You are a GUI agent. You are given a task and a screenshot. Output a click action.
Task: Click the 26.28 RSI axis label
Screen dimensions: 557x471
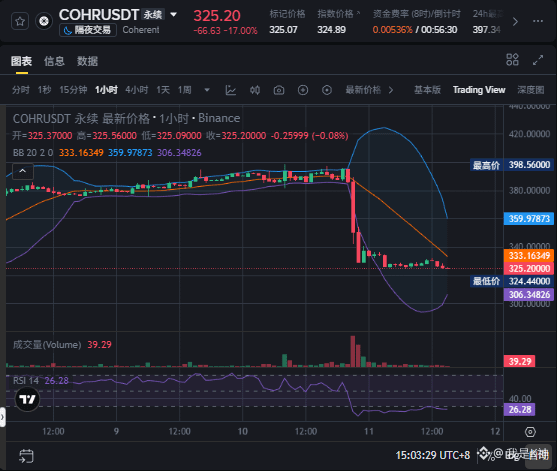click(519, 410)
